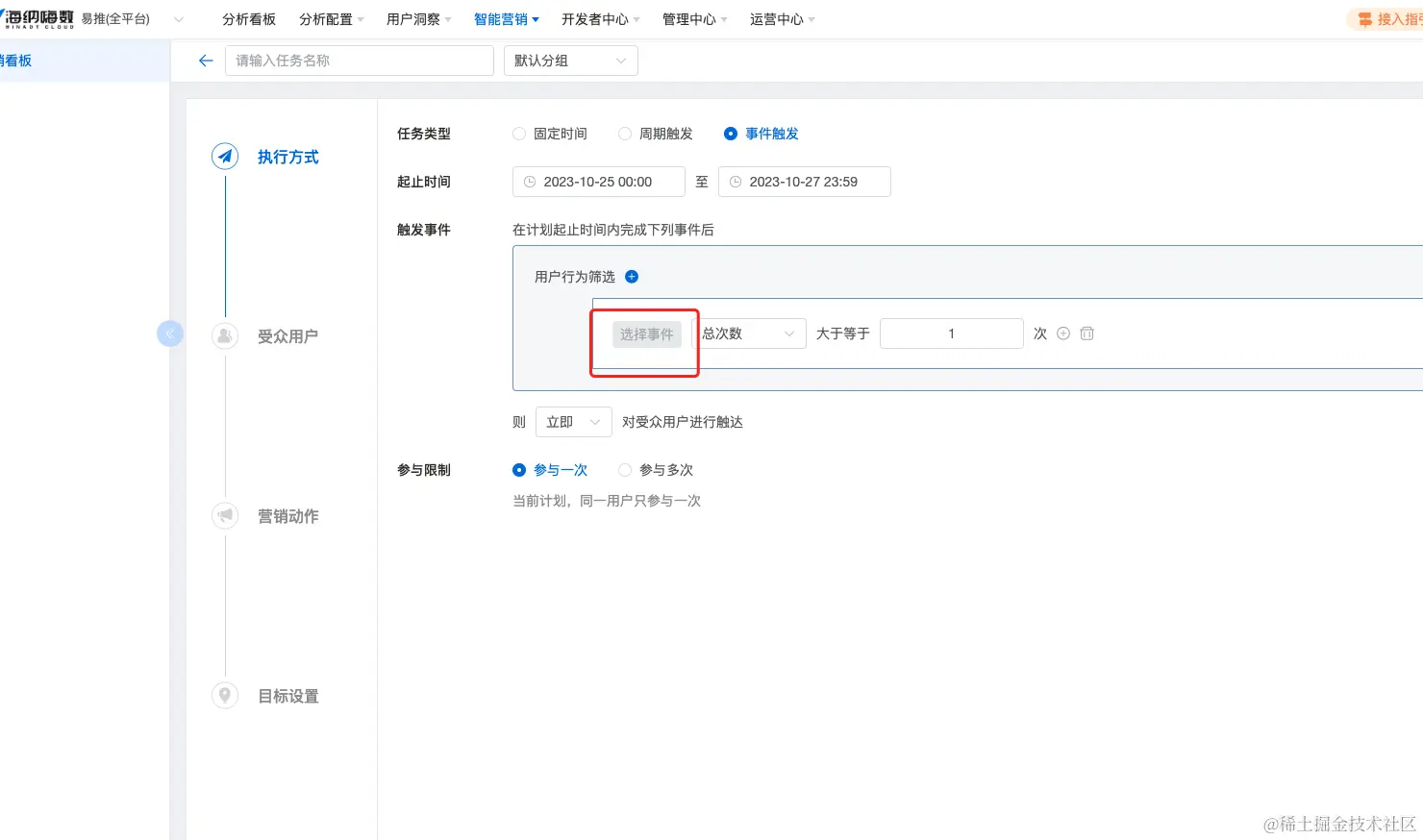Click the 接入指引 button at top right
Screen dimensions: 1423x840
coord(1387,19)
